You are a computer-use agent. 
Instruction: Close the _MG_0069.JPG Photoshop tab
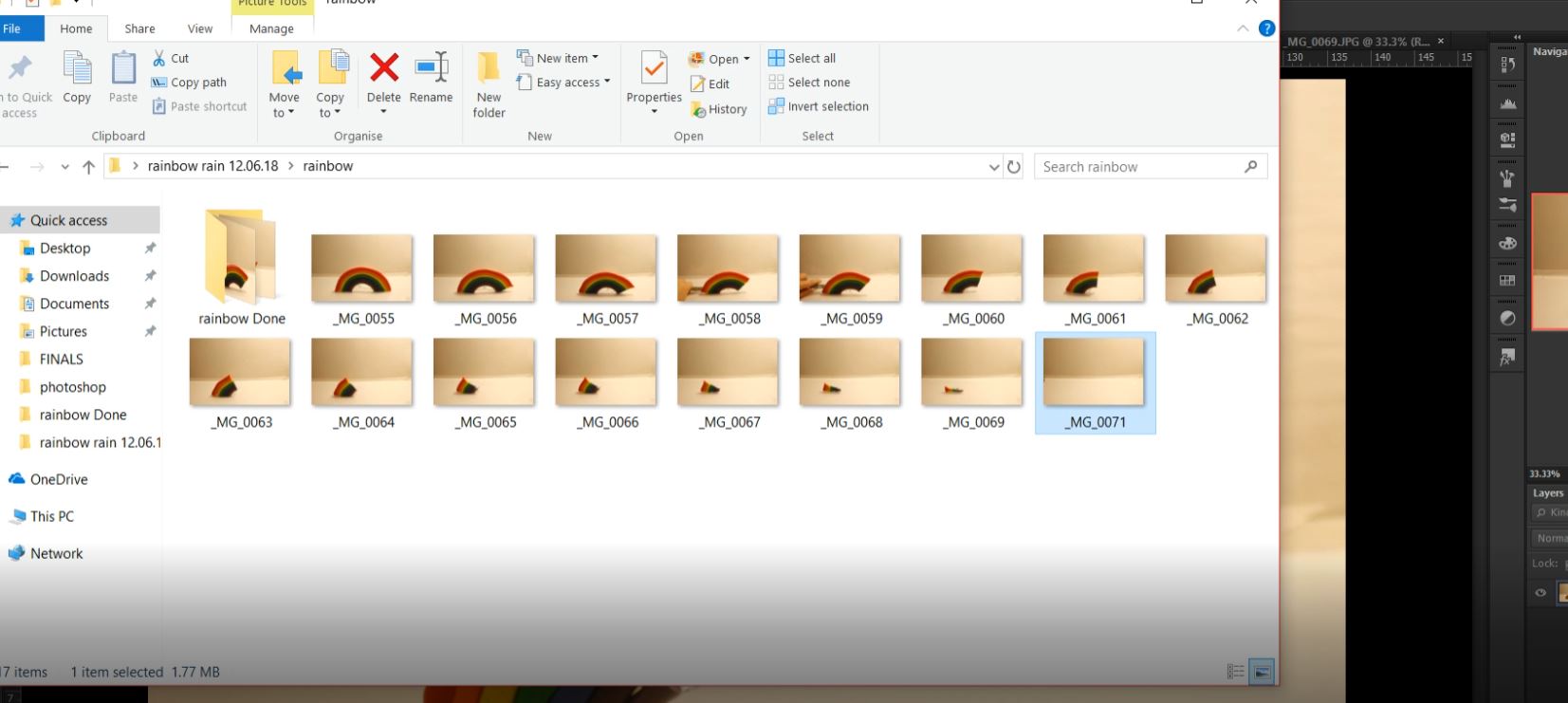(1441, 41)
